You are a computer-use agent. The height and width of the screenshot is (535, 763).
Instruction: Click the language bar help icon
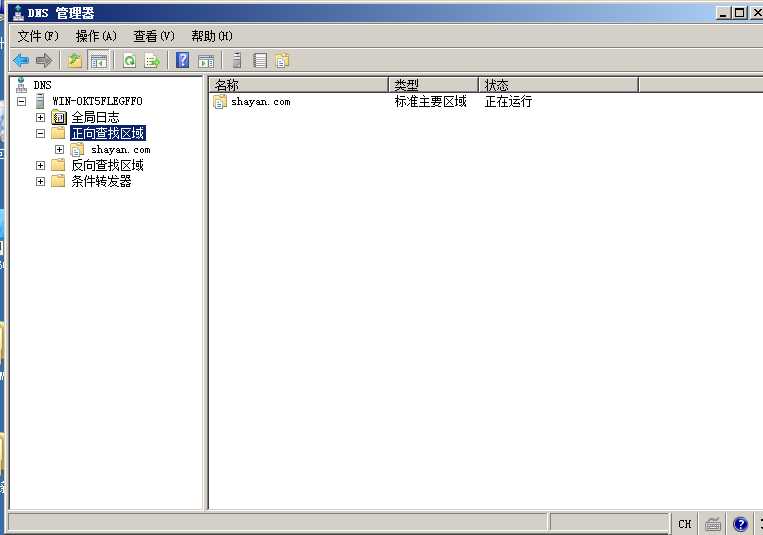[x=740, y=524]
